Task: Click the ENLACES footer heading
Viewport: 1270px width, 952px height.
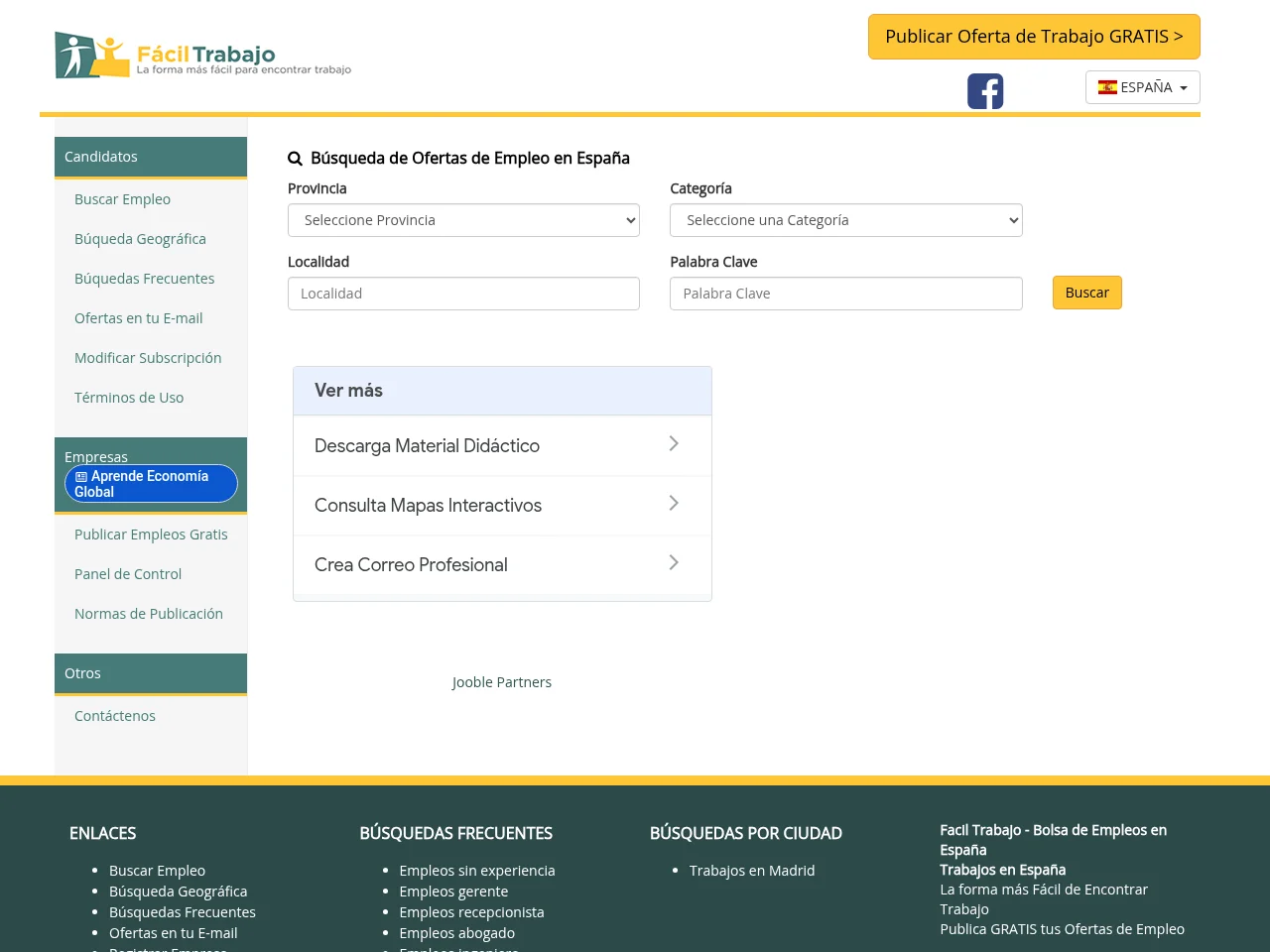Action: click(x=102, y=834)
